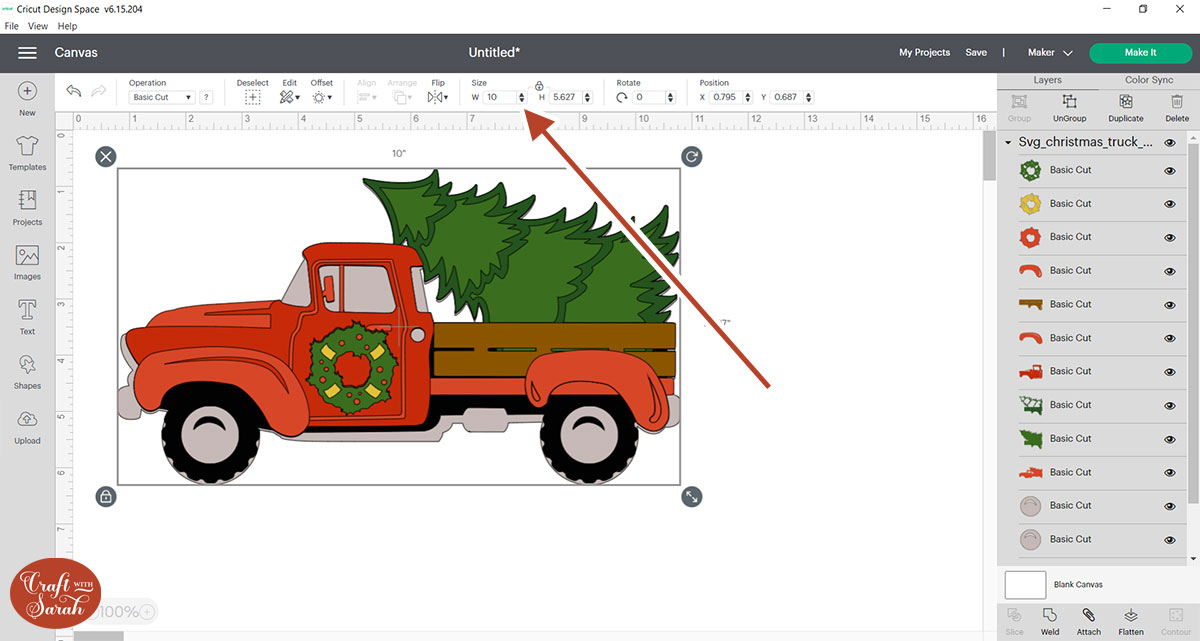Click the Weld tool icon
This screenshot has height=641, width=1200.
tap(1050, 616)
